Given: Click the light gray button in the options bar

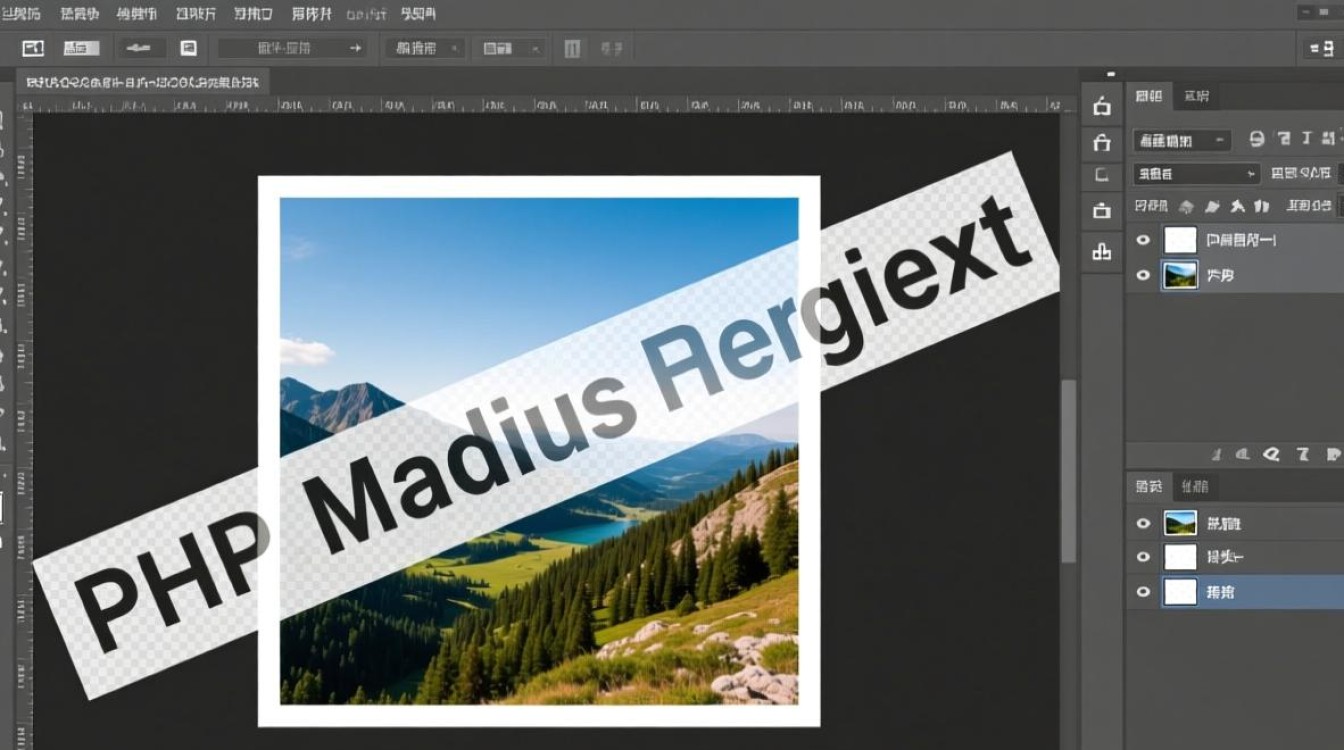Looking at the screenshot, I should tap(81, 48).
